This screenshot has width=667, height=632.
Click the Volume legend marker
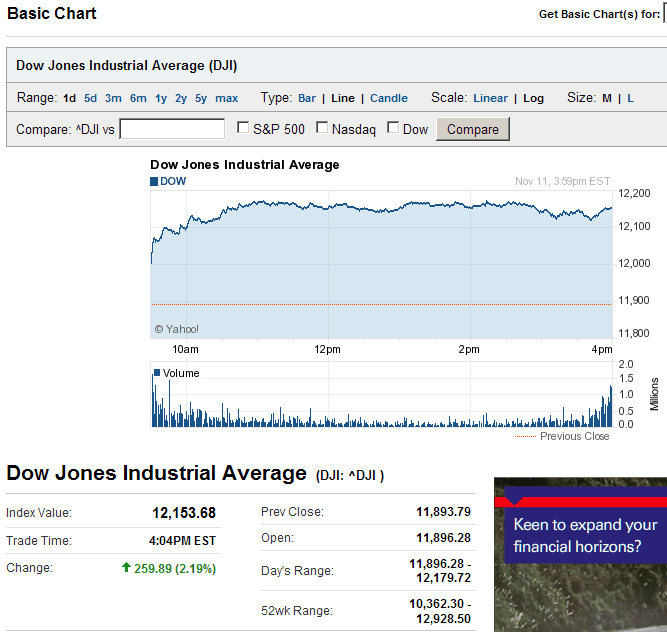coord(157,373)
